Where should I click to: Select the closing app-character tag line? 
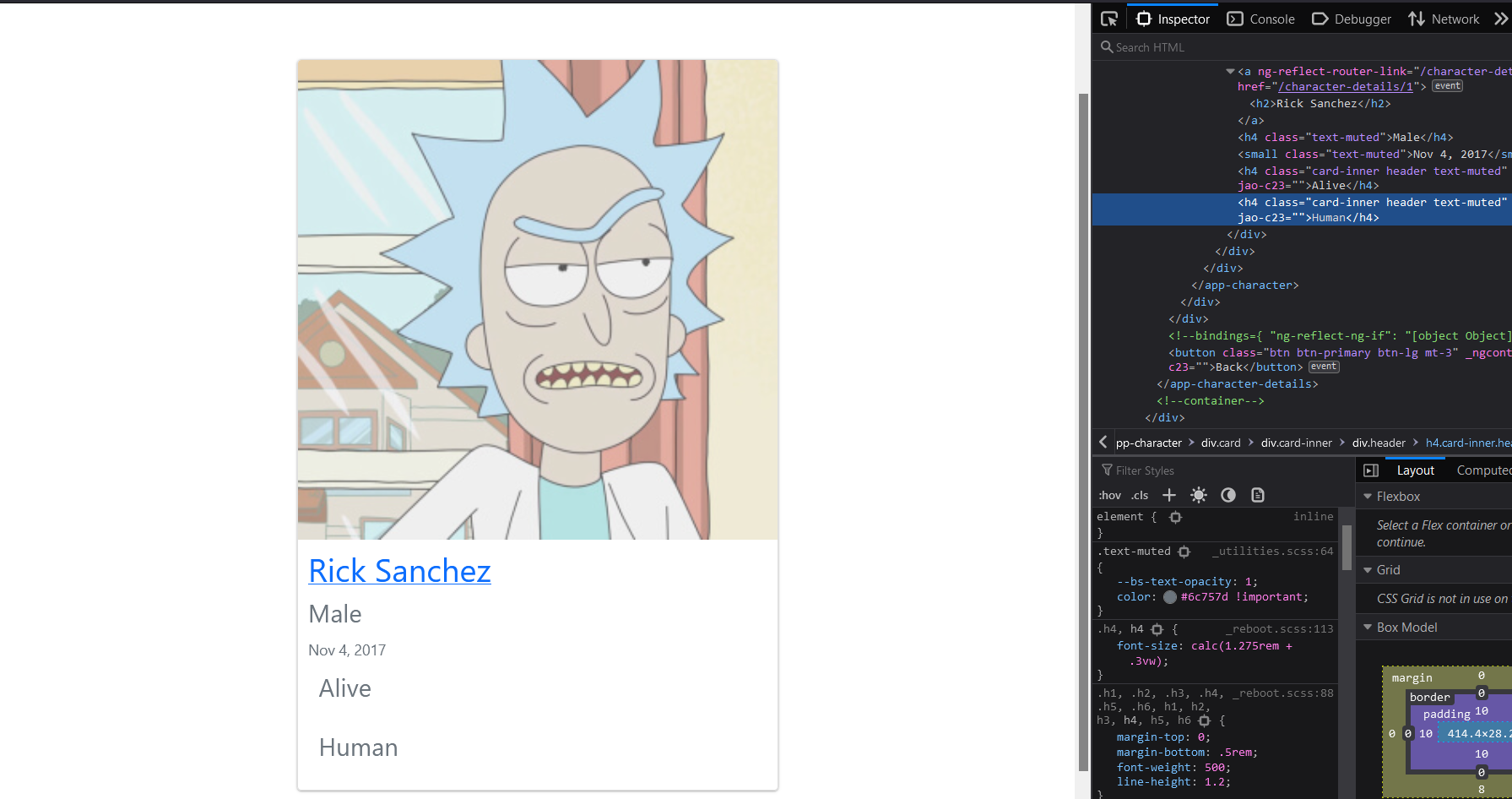click(x=1244, y=285)
